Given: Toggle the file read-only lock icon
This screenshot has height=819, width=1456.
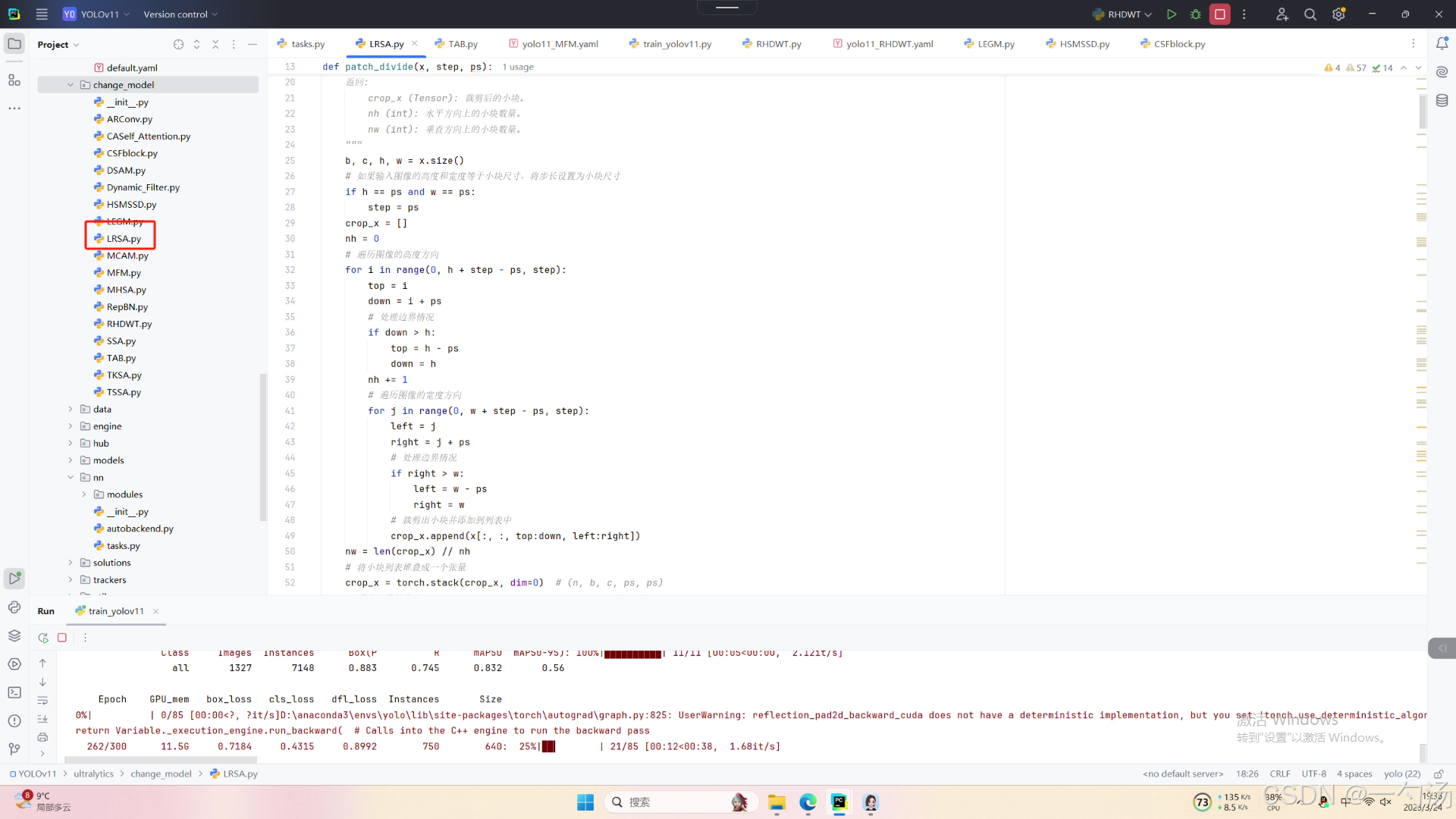Looking at the screenshot, I should 1438,773.
